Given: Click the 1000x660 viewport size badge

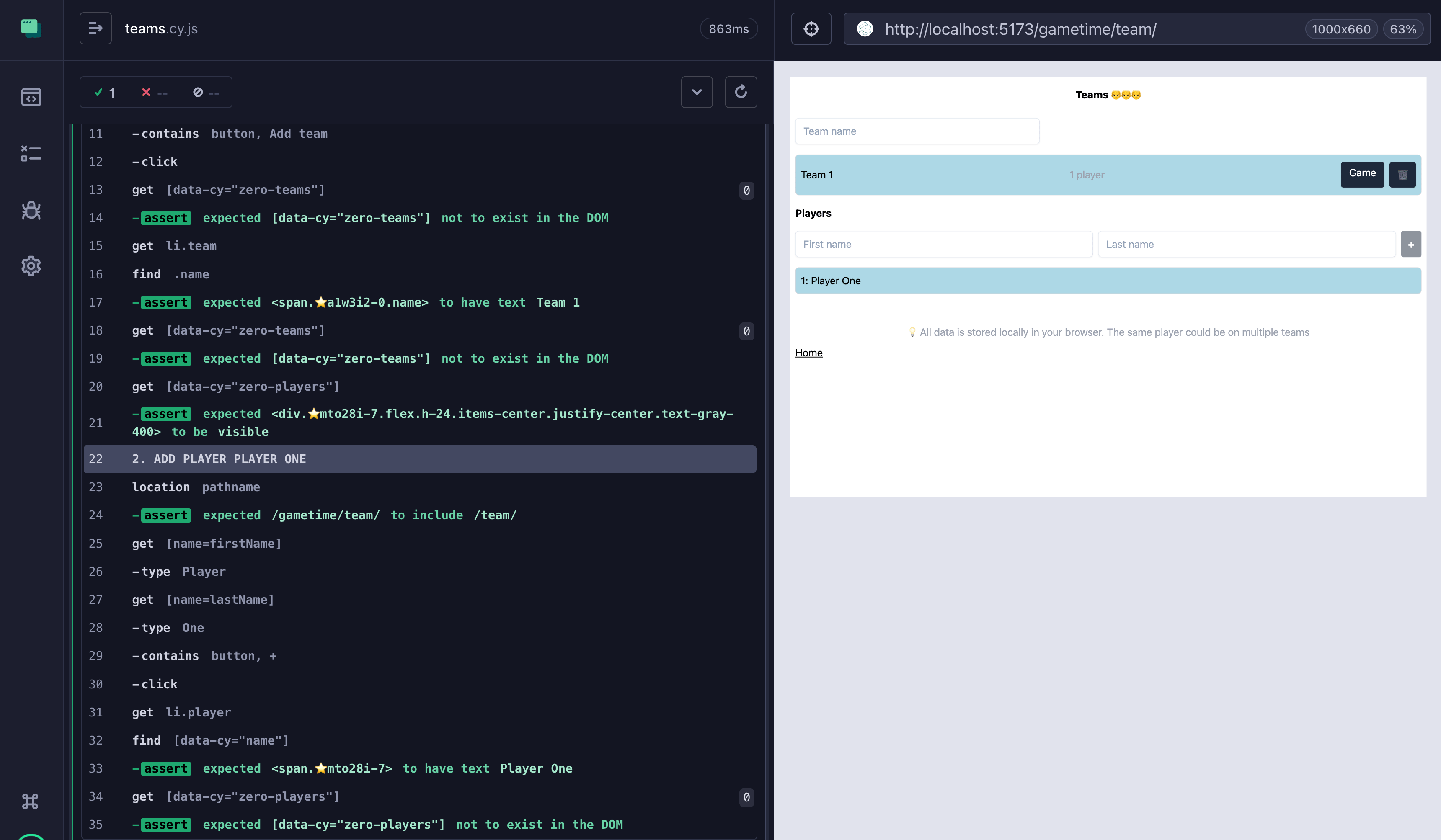Looking at the screenshot, I should [1341, 29].
